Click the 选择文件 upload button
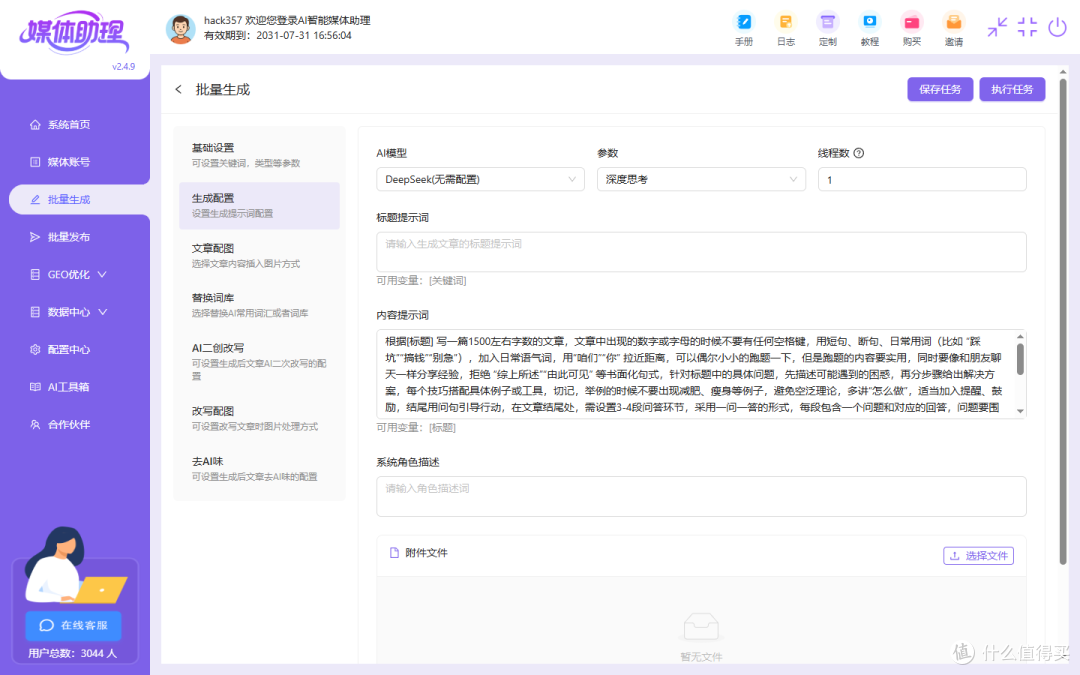Screen dimensions: 1080x675 [978, 556]
